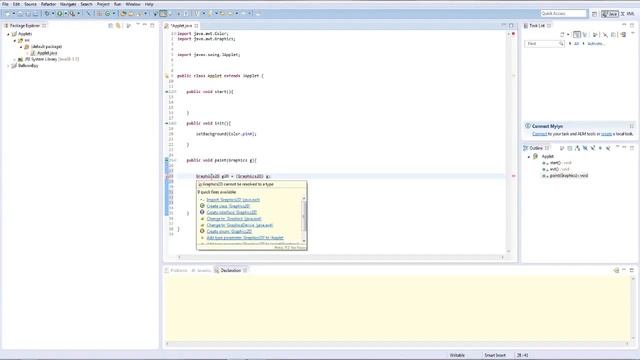
Task: Switch to the Problems tab
Action: 176,270
